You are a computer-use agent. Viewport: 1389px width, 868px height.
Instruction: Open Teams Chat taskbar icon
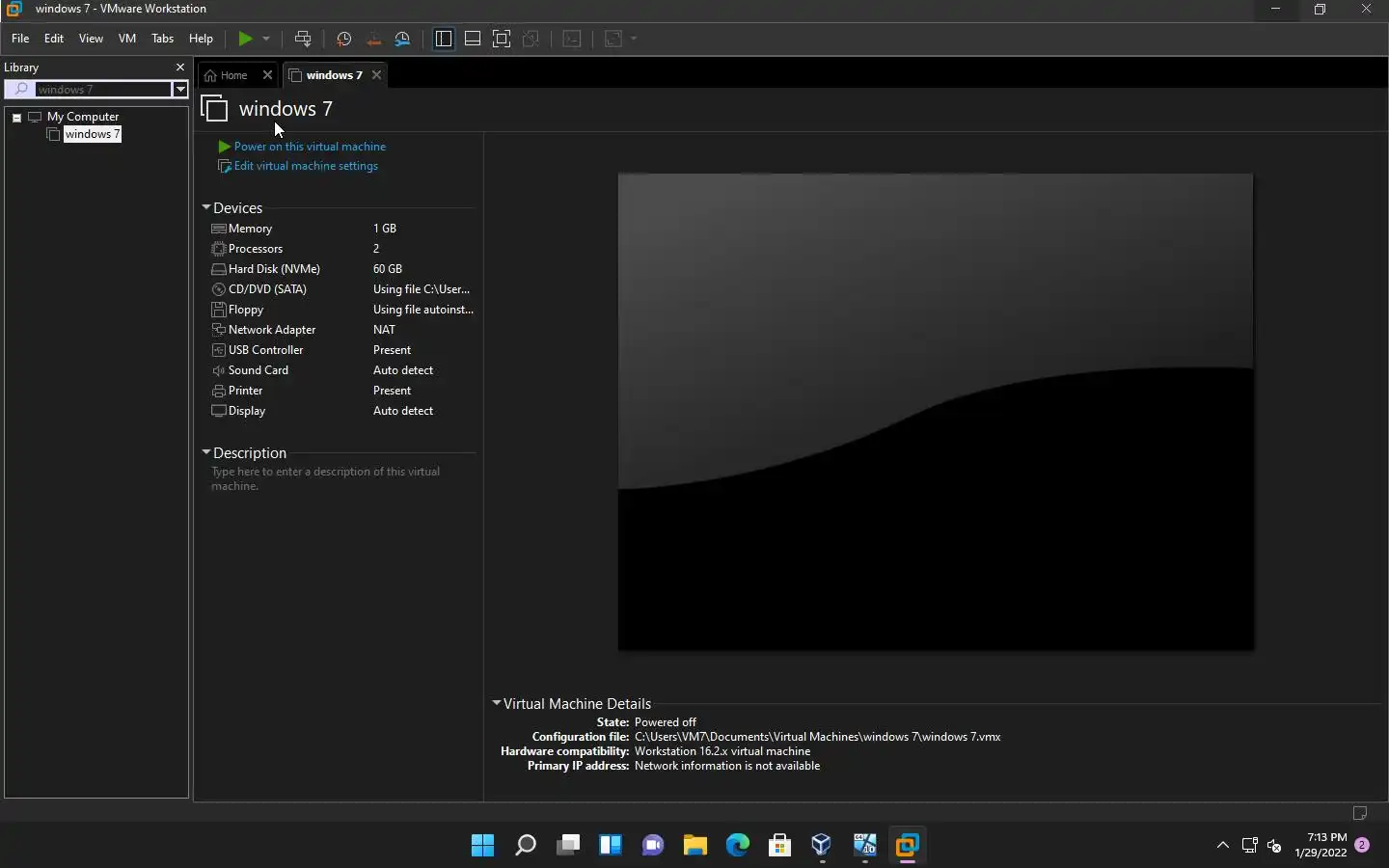coord(652,846)
